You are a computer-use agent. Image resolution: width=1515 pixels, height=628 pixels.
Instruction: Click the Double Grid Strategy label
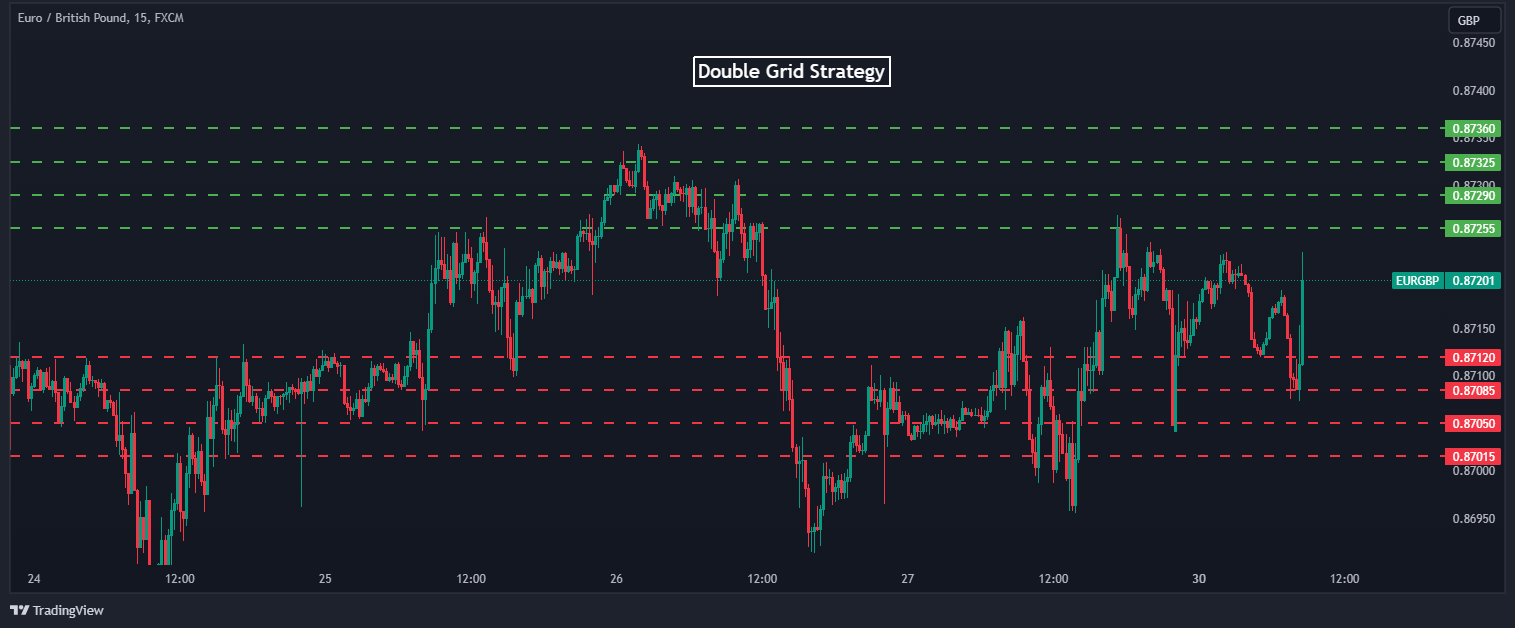tap(791, 71)
